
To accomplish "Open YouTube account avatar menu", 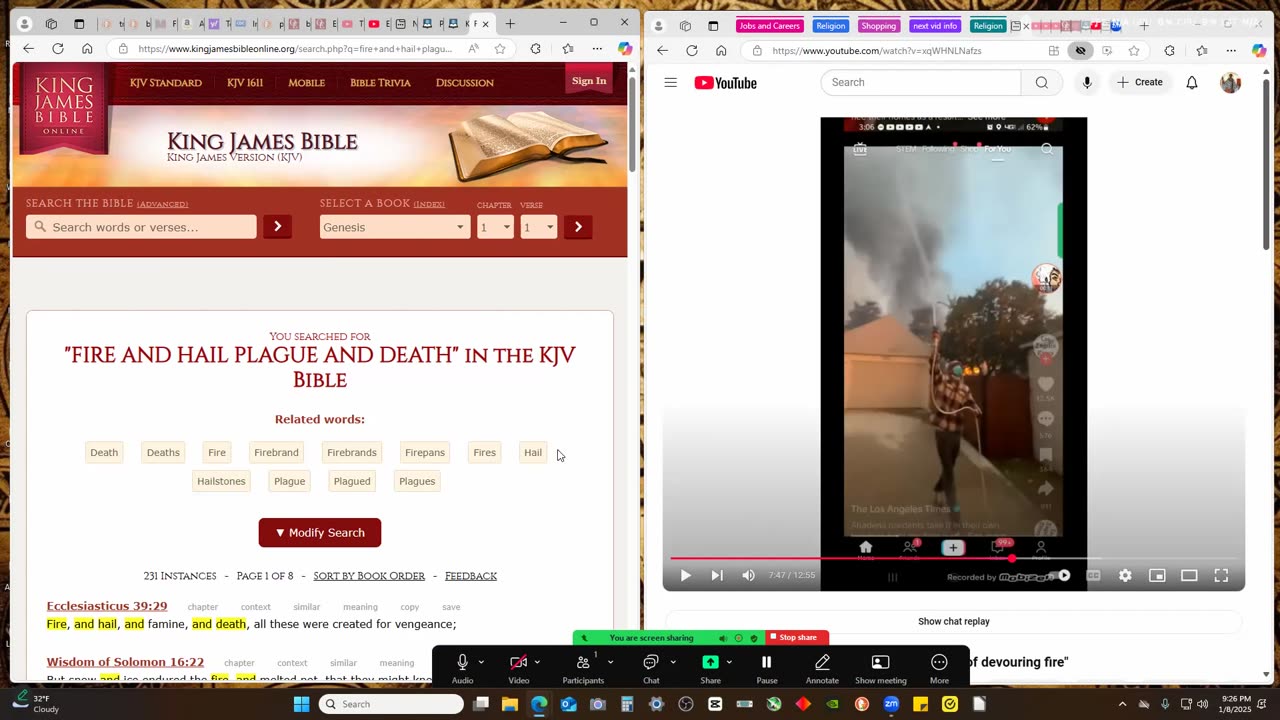I will point(1231,82).
